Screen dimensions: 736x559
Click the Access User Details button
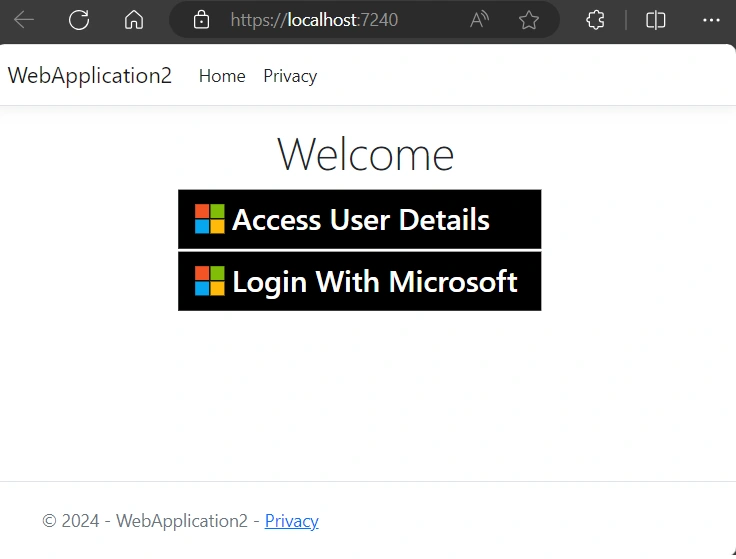(360, 219)
